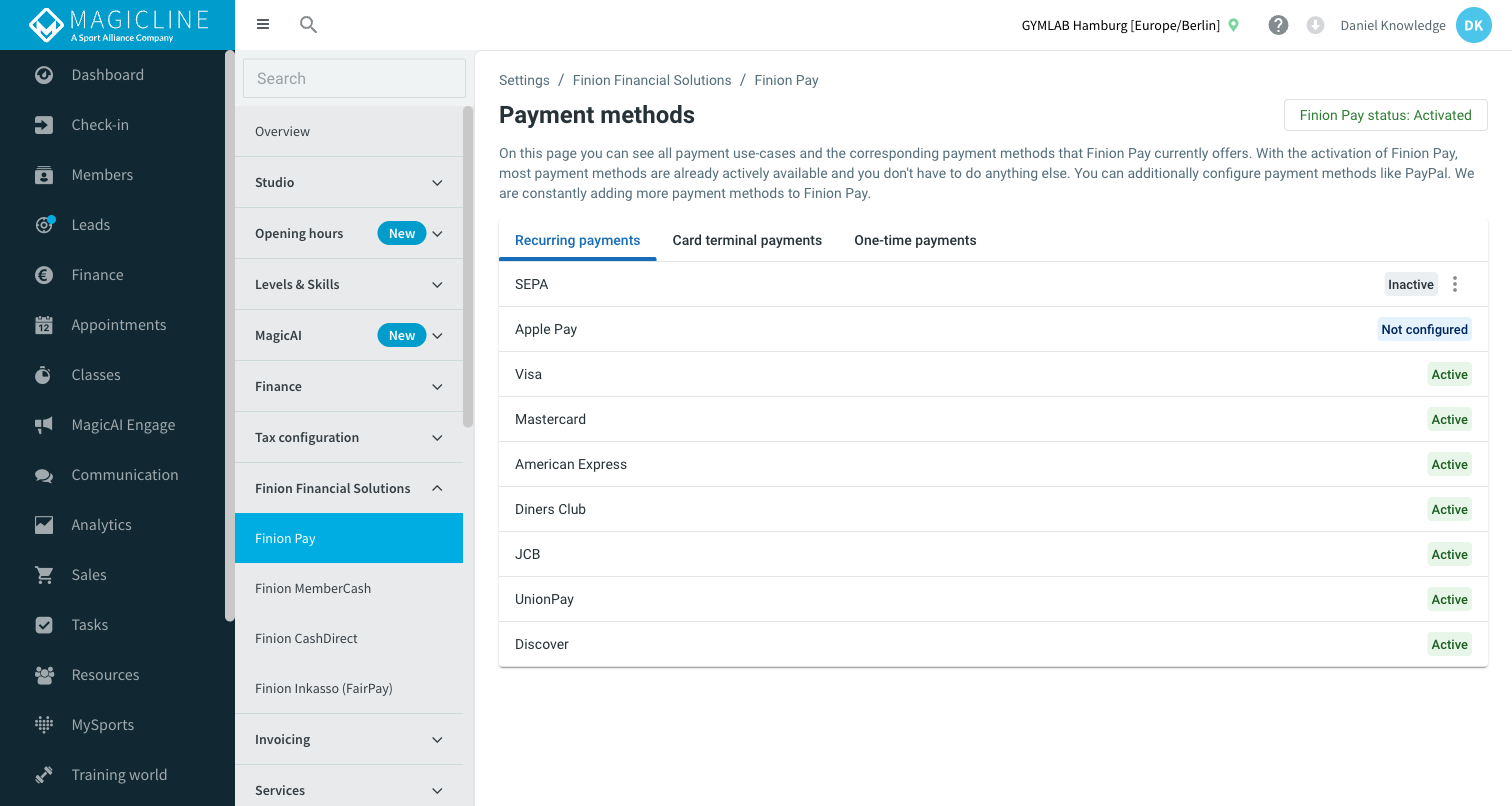Click the Finance euro icon

pos(44,275)
